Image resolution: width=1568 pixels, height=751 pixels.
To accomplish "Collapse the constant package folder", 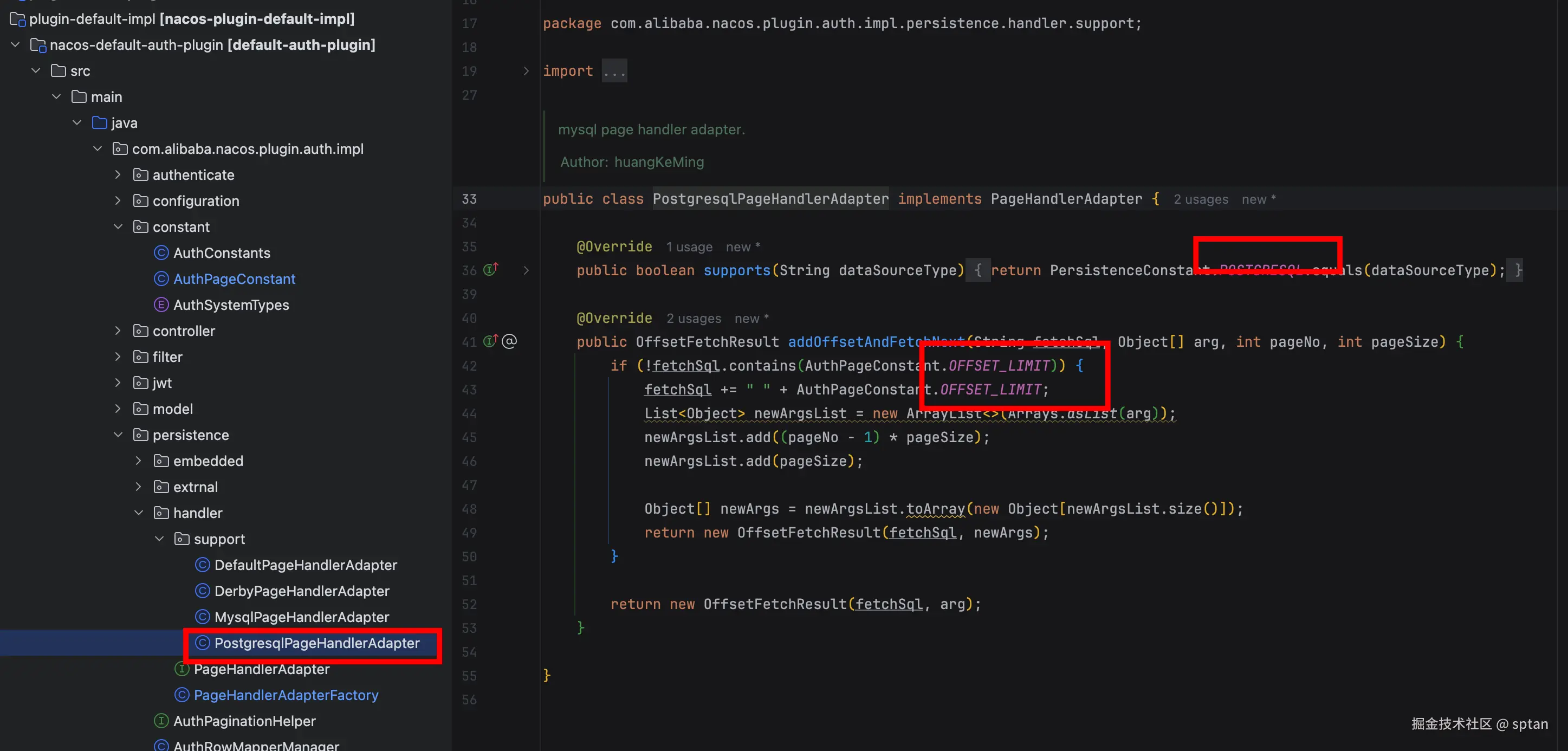I will tap(118, 227).
